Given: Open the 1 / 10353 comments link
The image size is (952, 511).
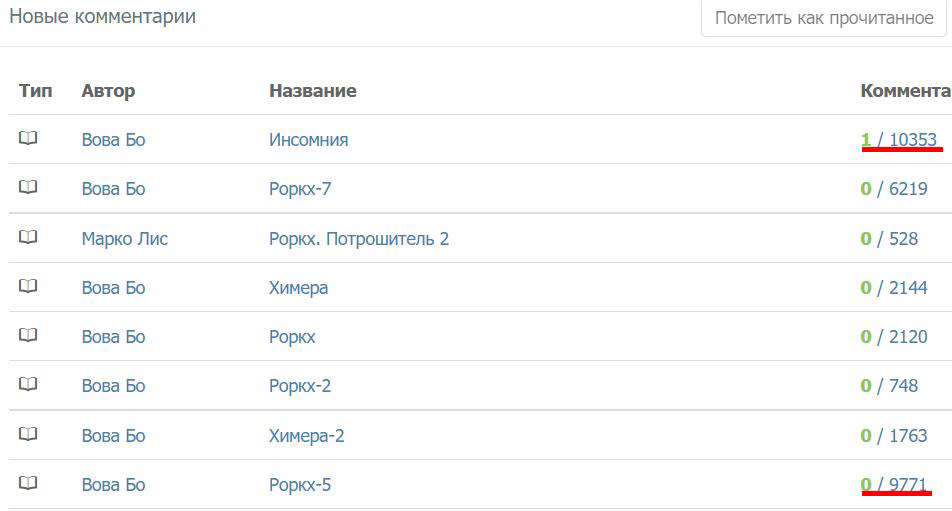Looking at the screenshot, I should pyautogui.click(x=899, y=140).
